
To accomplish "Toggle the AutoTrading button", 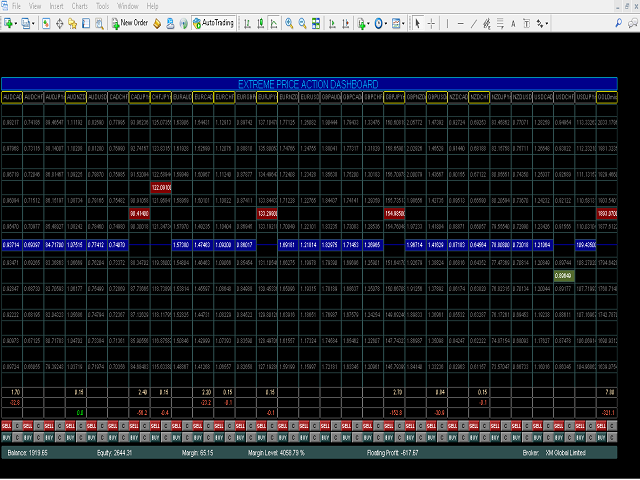I will 213,23.
